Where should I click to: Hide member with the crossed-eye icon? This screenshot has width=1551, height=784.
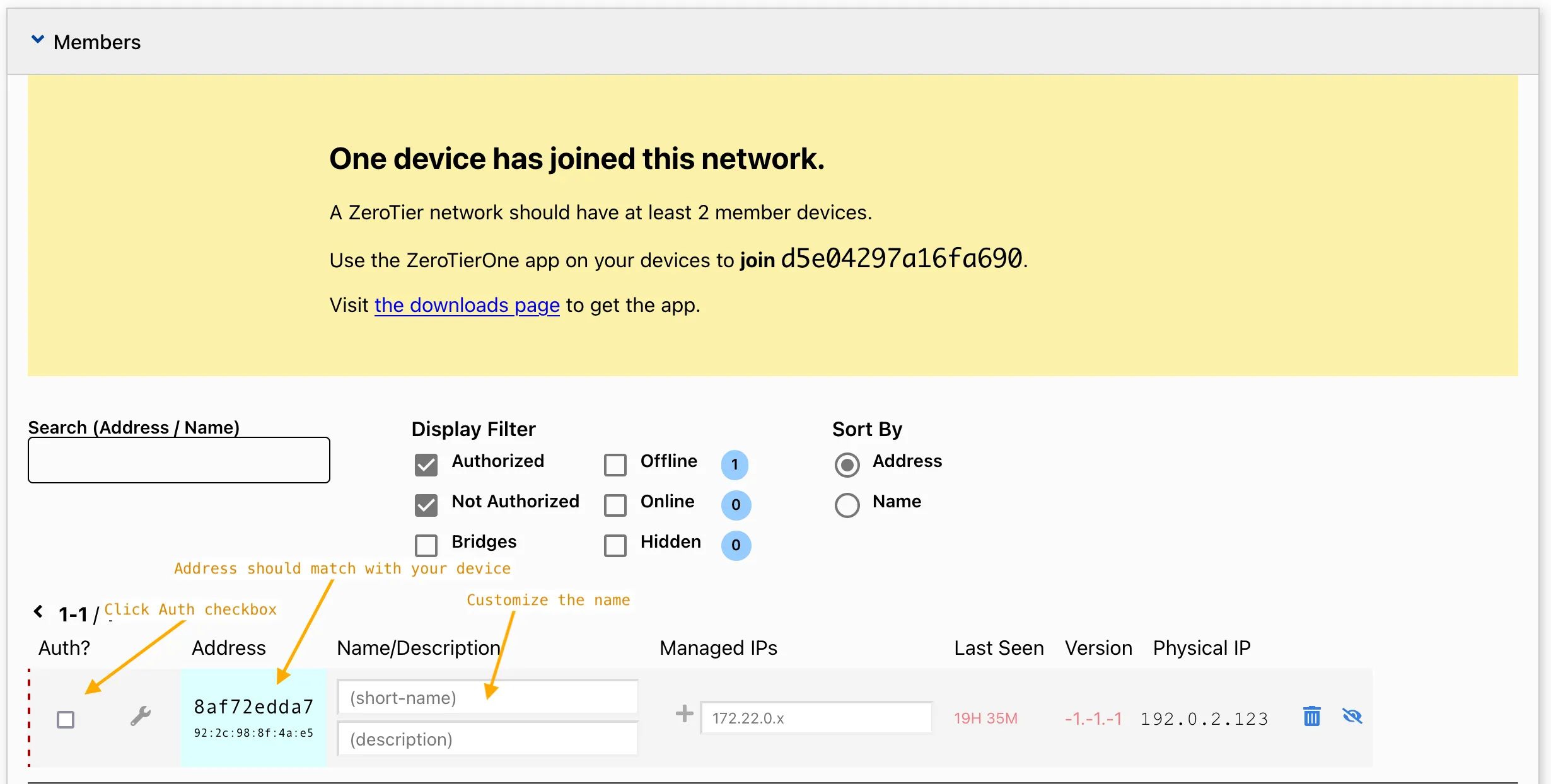click(1352, 716)
